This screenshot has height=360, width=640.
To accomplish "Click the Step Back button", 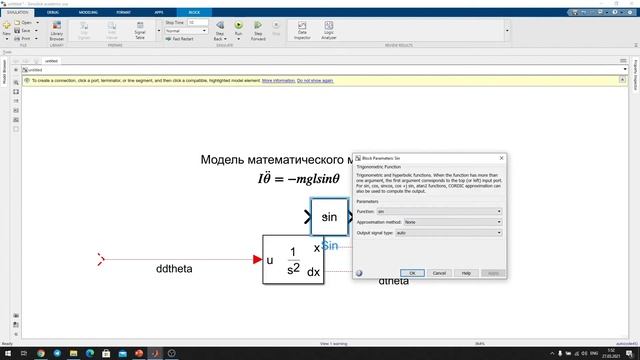I will coord(220,31).
